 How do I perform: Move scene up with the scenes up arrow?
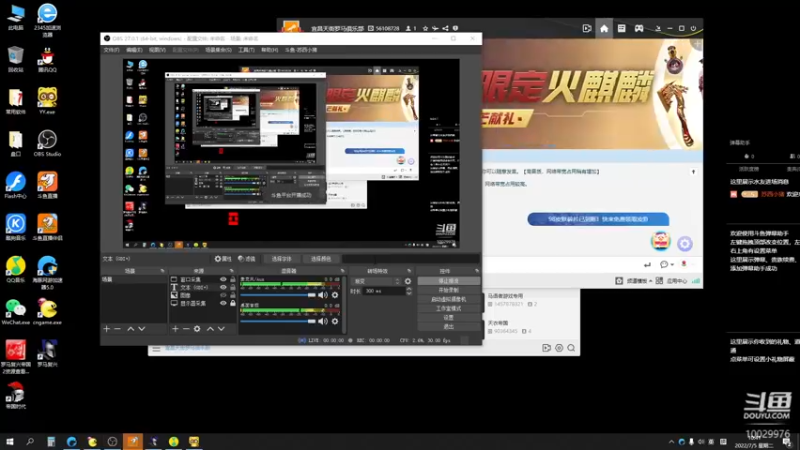pos(131,329)
